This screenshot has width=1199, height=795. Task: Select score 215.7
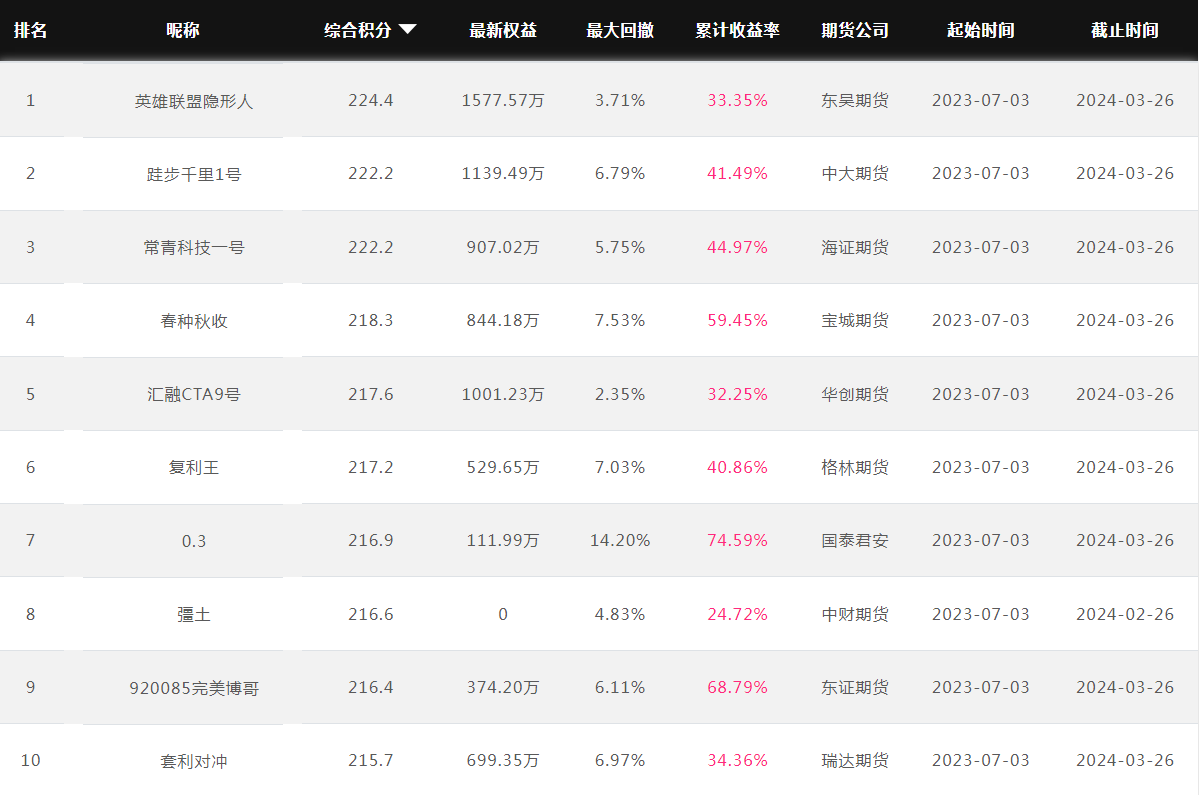371,761
